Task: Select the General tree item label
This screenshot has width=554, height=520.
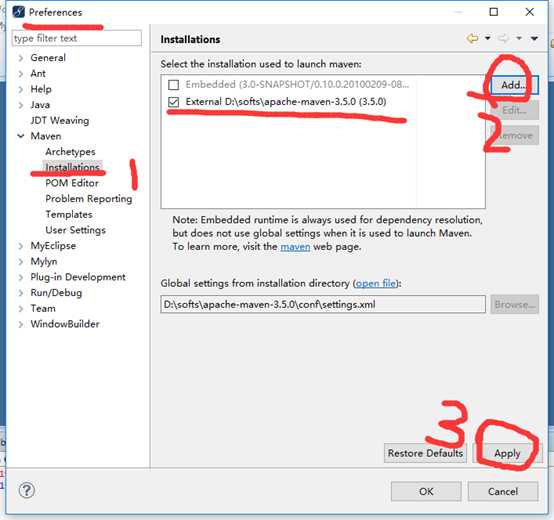Action: coord(48,58)
